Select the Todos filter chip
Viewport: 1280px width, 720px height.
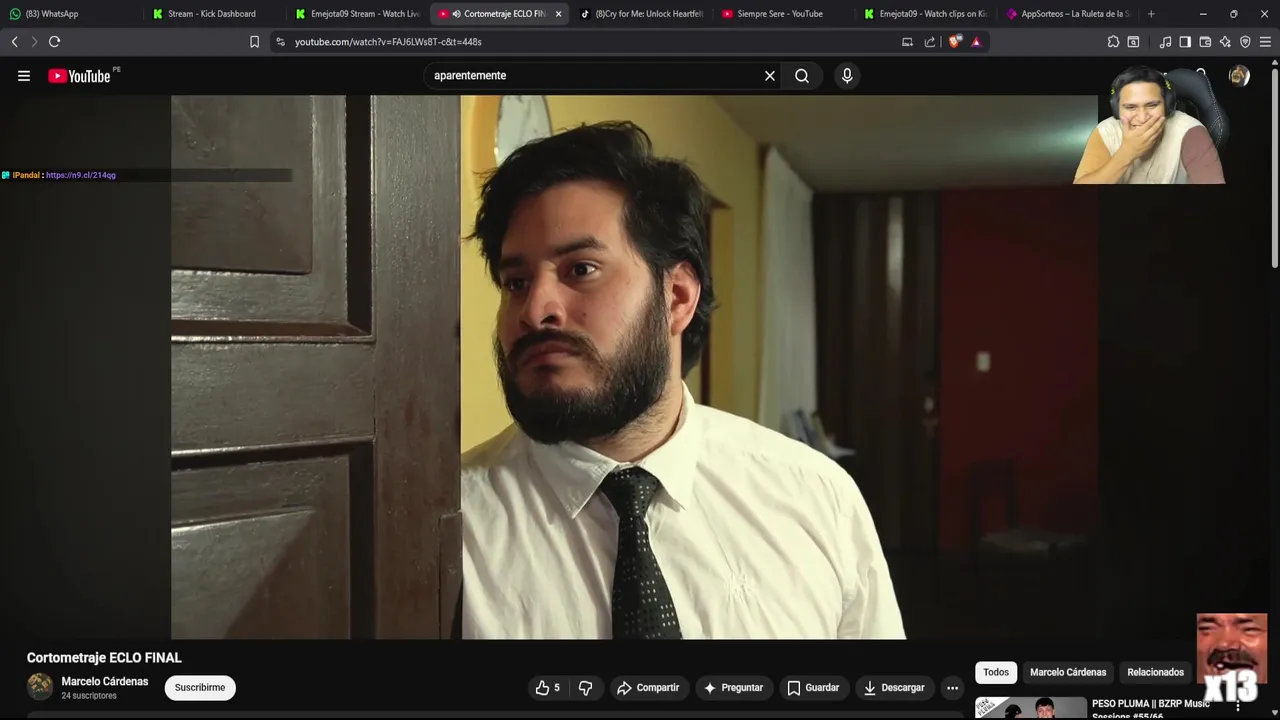tap(996, 672)
